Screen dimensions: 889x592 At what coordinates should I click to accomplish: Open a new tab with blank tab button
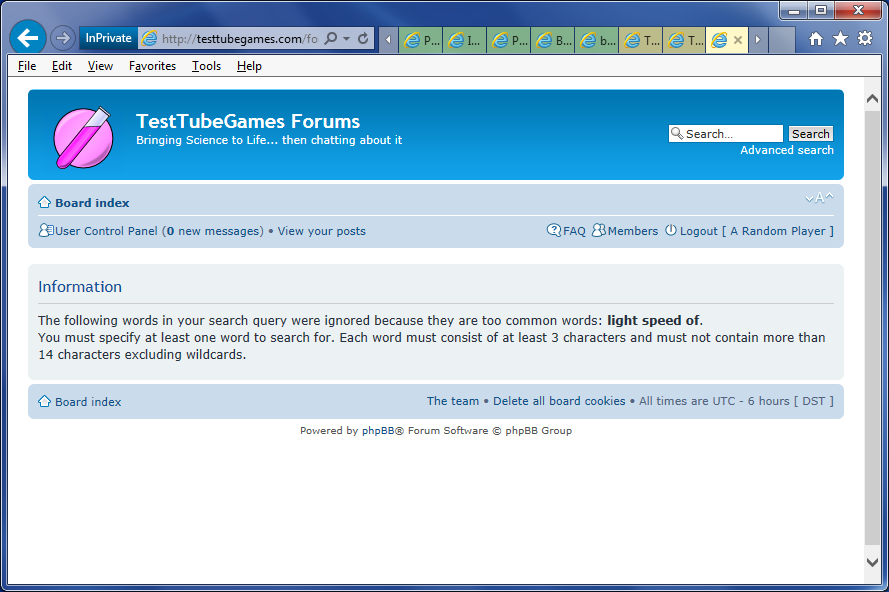[x=782, y=40]
